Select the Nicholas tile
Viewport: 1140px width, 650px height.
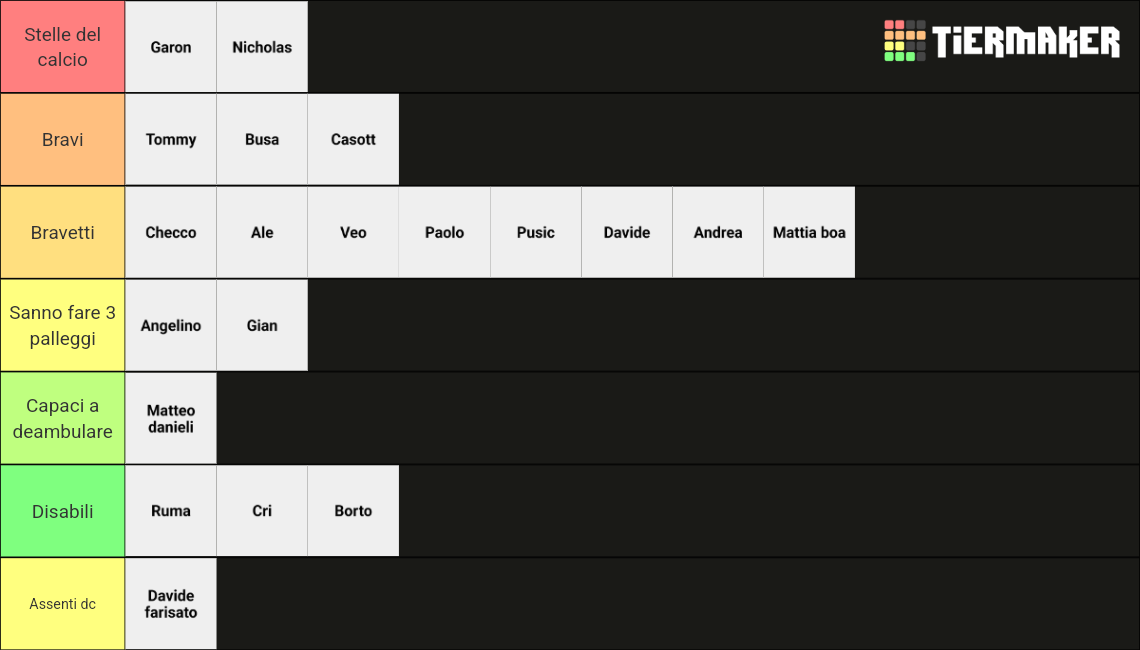point(262,47)
